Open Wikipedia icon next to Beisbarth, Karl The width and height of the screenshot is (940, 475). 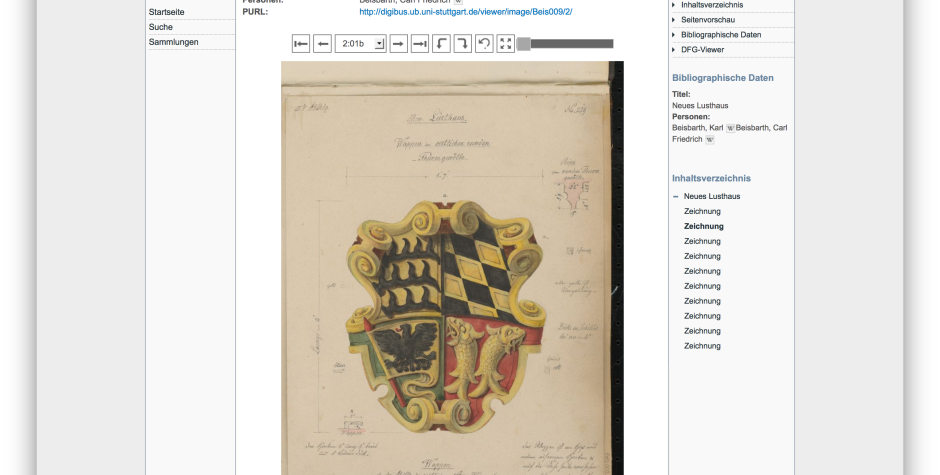730,128
